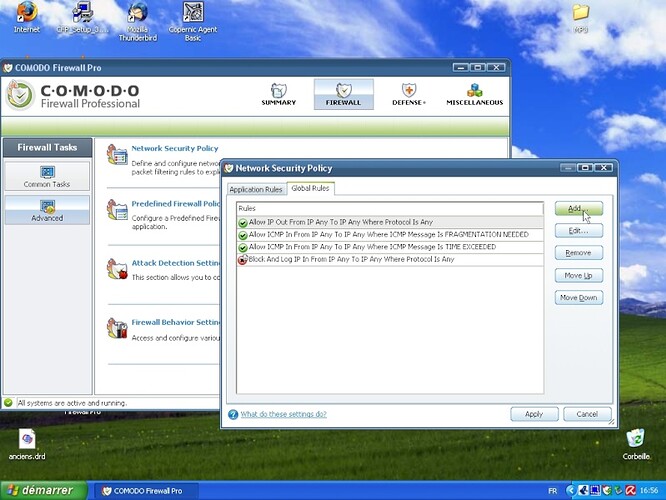Screen dimensions: 666x500
Task: Select the Firewall section icon
Action: click(344, 94)
